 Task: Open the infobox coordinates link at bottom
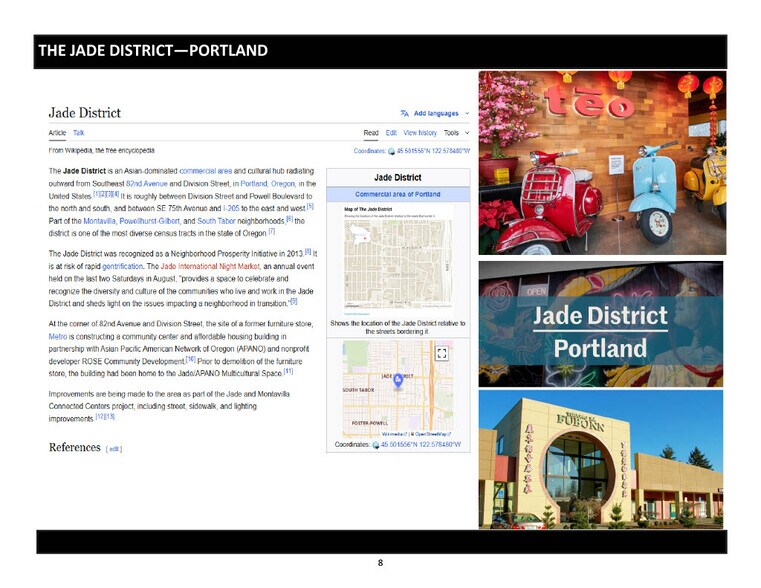click(421, 444)
